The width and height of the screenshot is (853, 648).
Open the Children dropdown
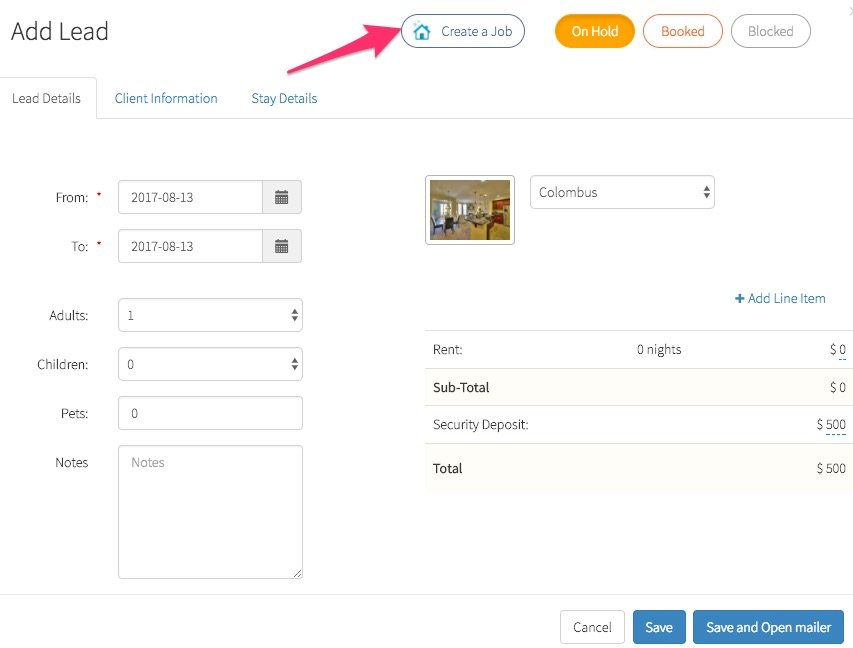210,363
